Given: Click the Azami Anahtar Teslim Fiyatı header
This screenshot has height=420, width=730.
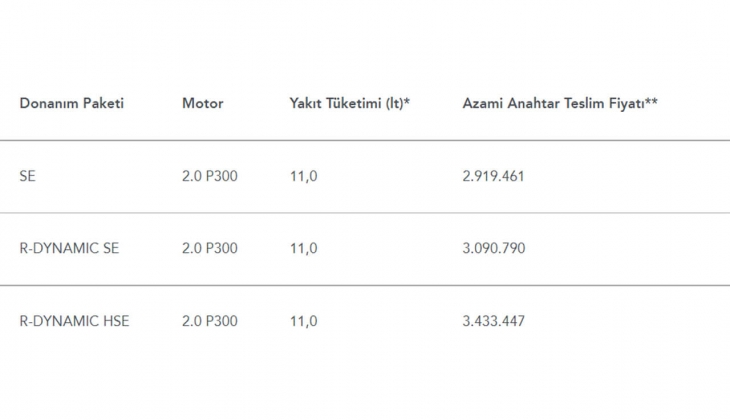Looking at the screenshot, I should [559, 103].
